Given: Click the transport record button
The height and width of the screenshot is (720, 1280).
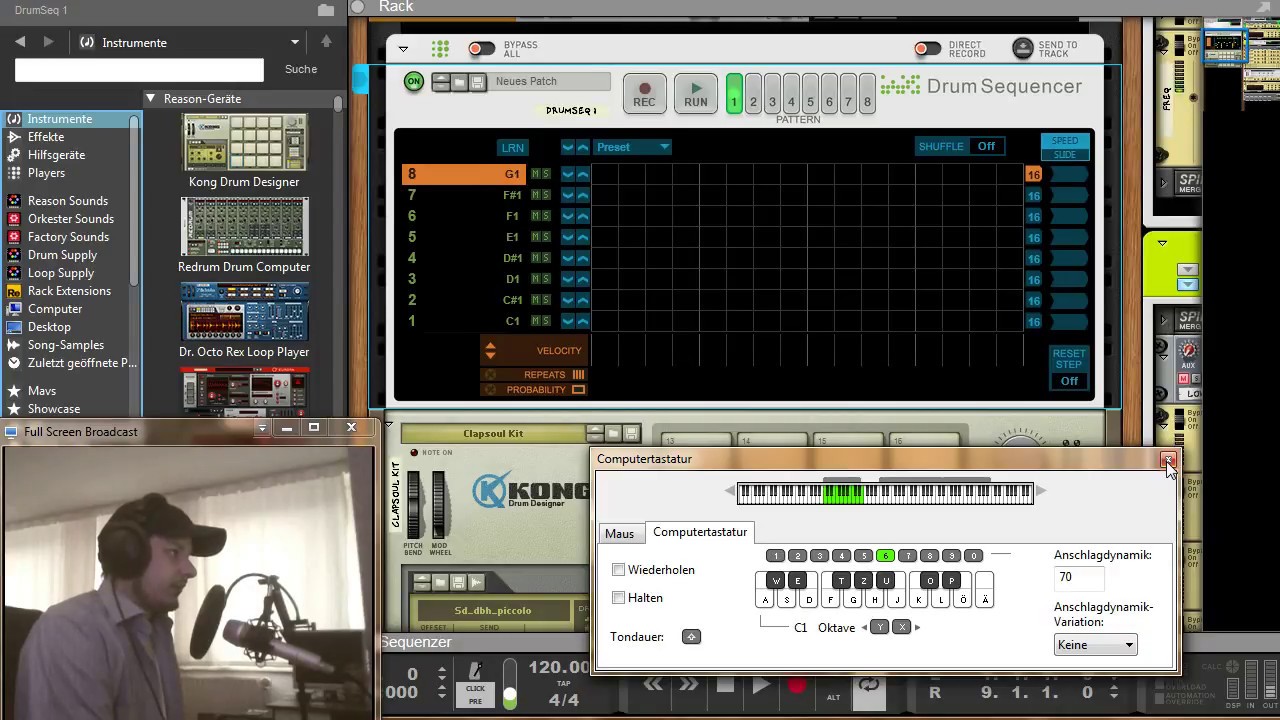Looking at the screenshot, I should click(x=797, y=686).
